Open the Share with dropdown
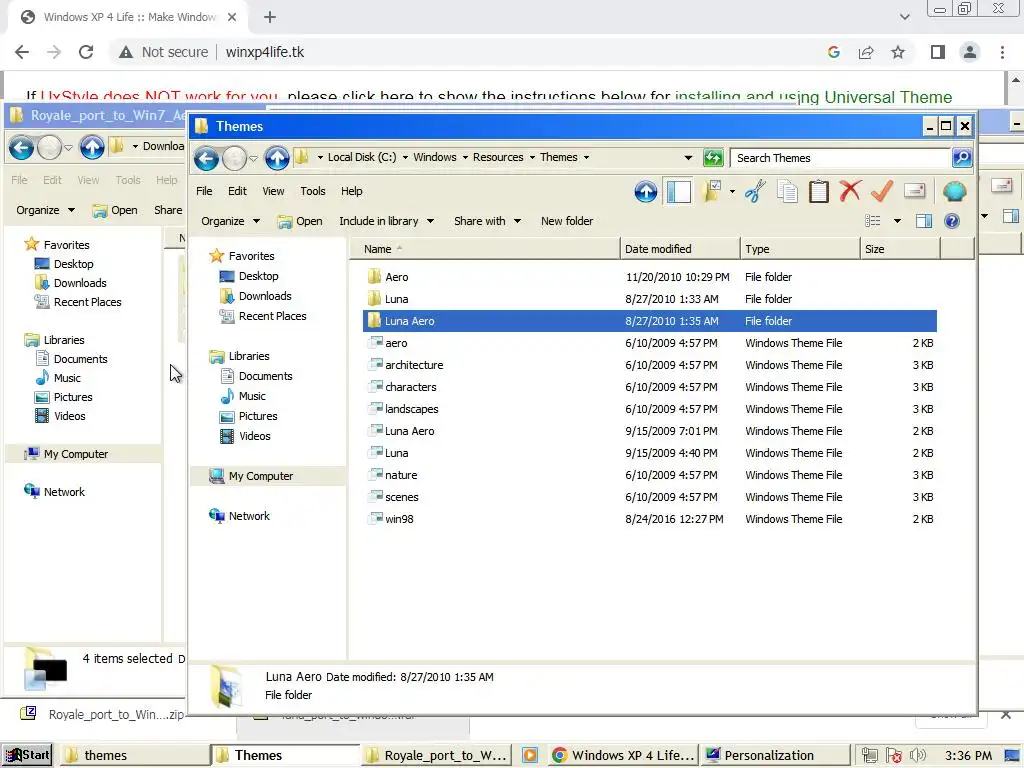 tap(487, 221)
